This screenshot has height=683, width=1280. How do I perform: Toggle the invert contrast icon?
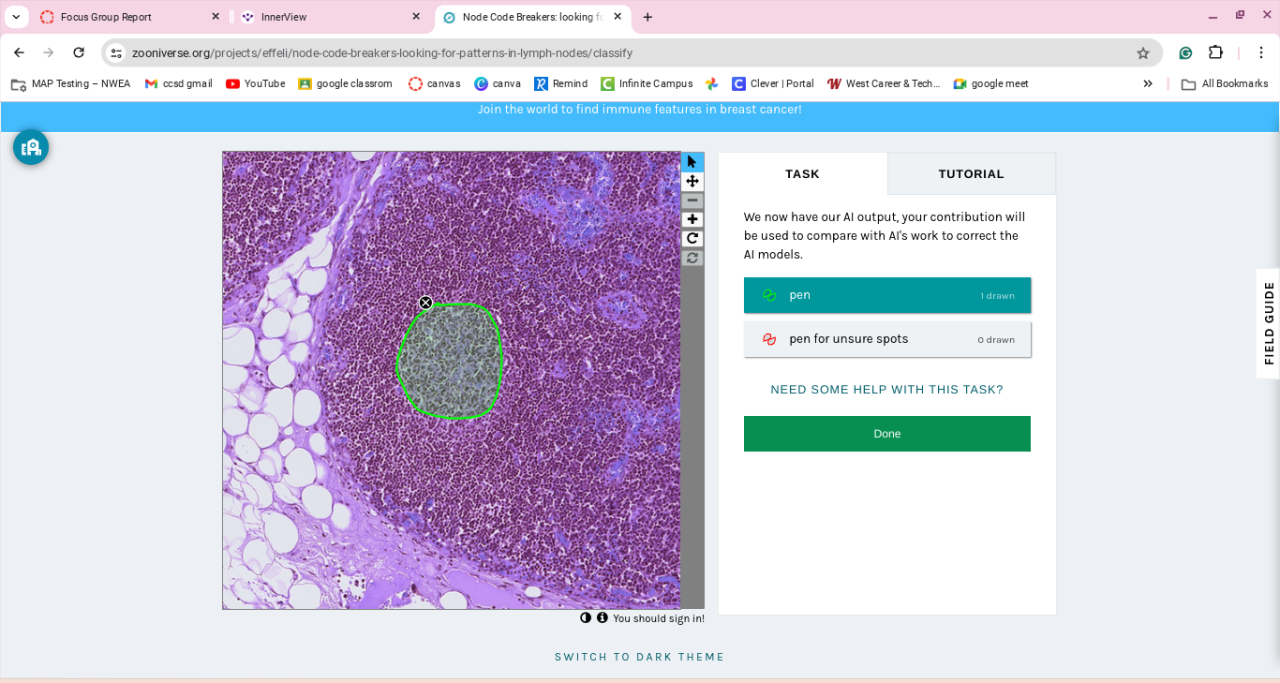(x=586, y=618)
